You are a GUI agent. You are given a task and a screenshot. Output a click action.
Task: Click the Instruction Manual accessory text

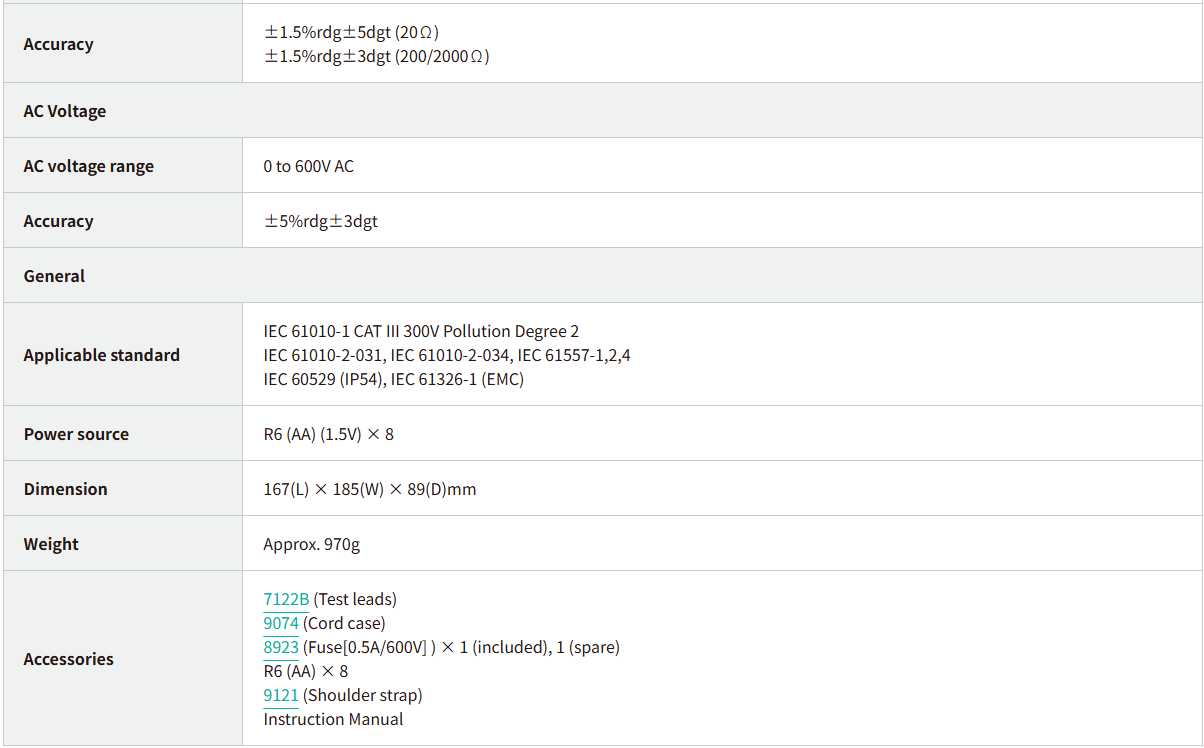(x=333, y=719)
